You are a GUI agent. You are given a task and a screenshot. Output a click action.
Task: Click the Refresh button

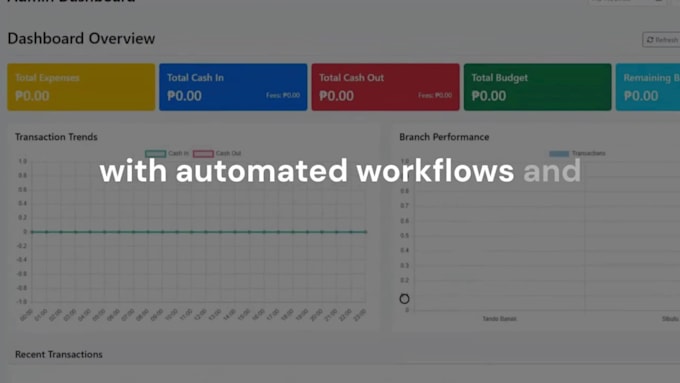[x=661, y=39]
